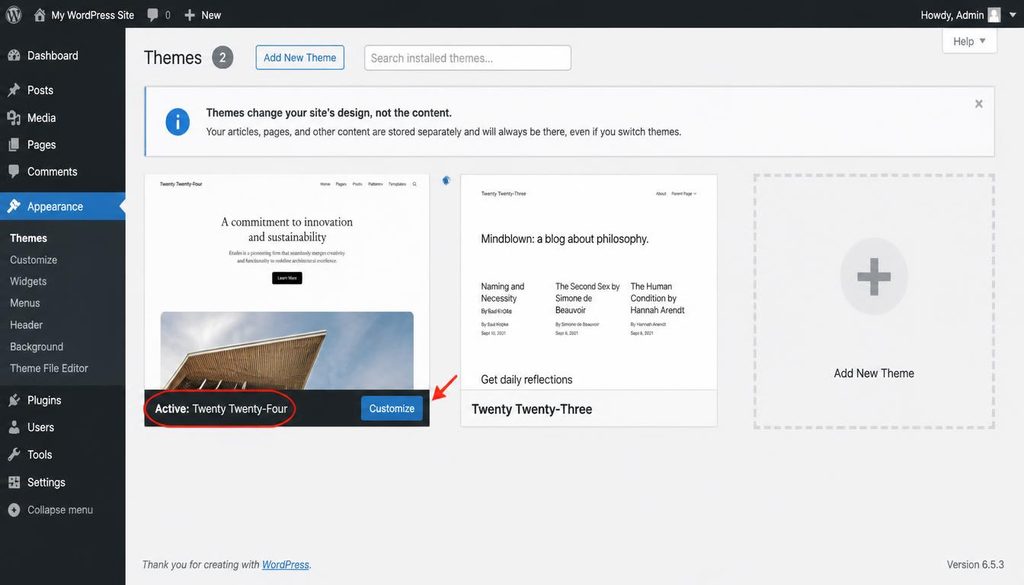The width and height of the screenshot is (1024, 585).
Task: Open the Settings menu
Action: (x=46, y=482)
